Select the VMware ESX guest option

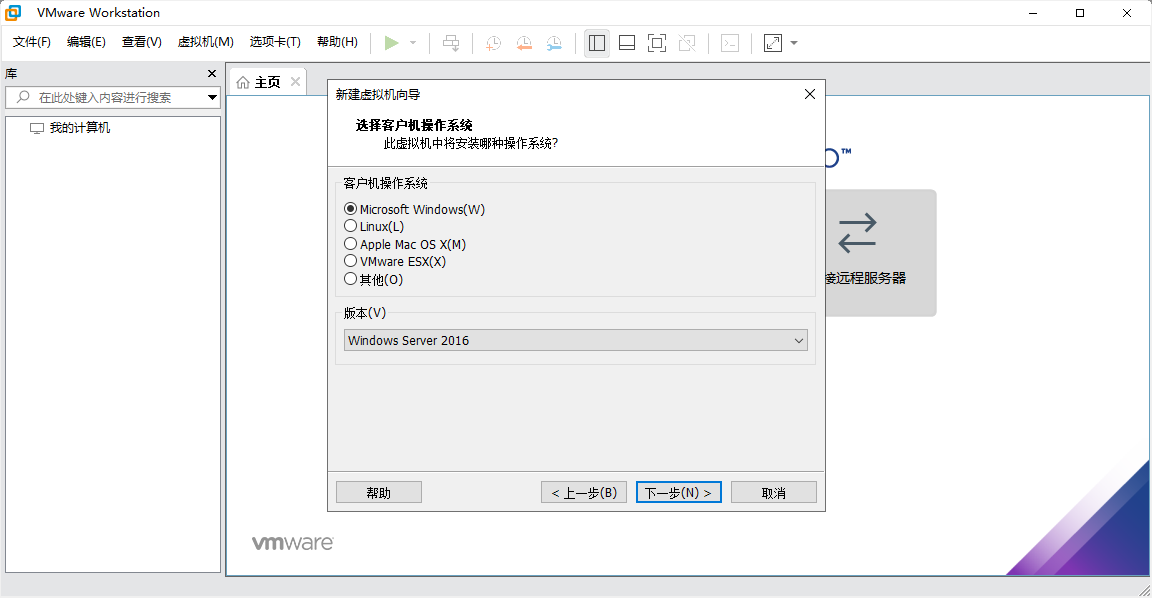(x=351, y=261)
